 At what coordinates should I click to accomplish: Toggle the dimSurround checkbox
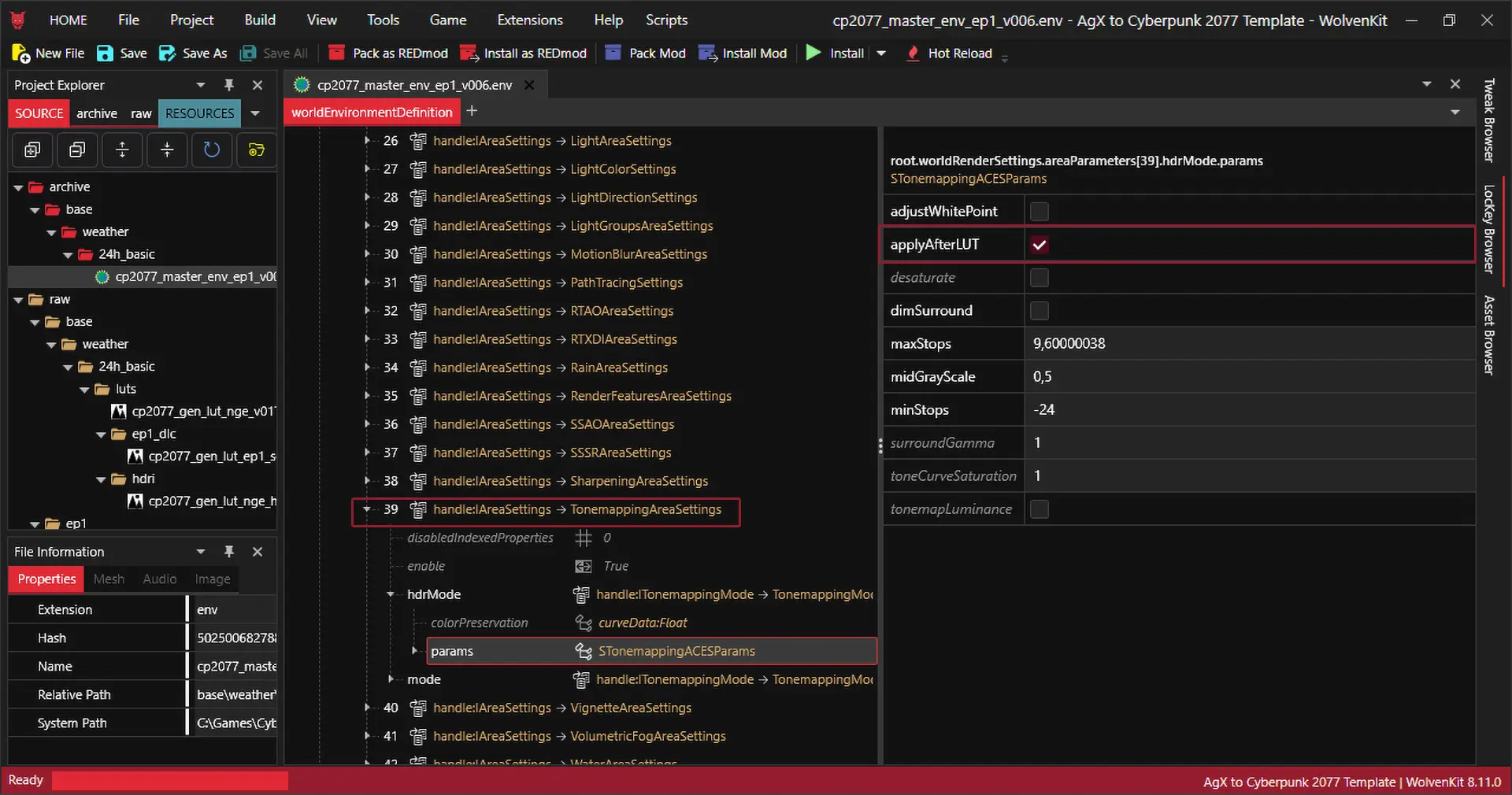click(1039, 310)
